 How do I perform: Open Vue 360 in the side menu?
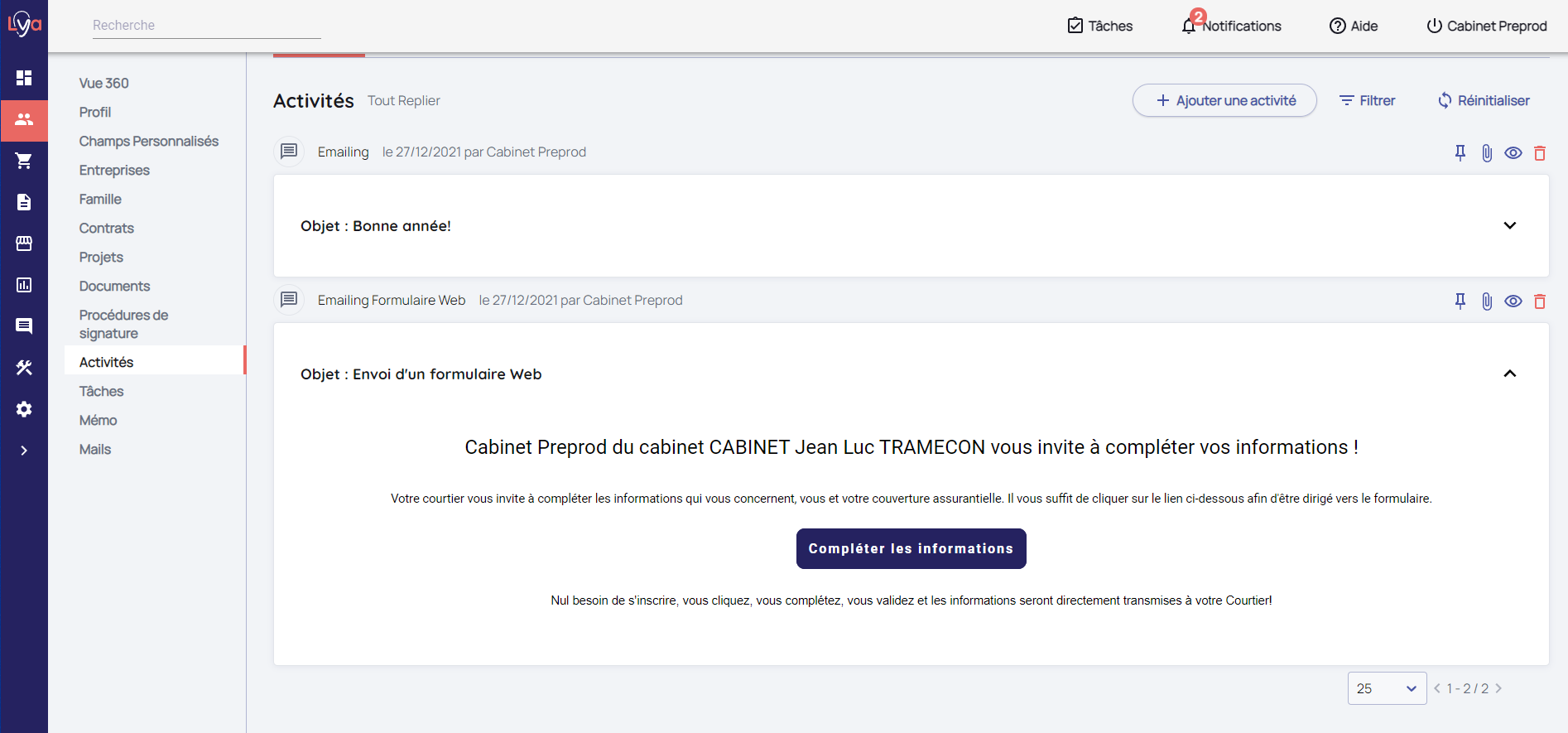click(104, 83)
